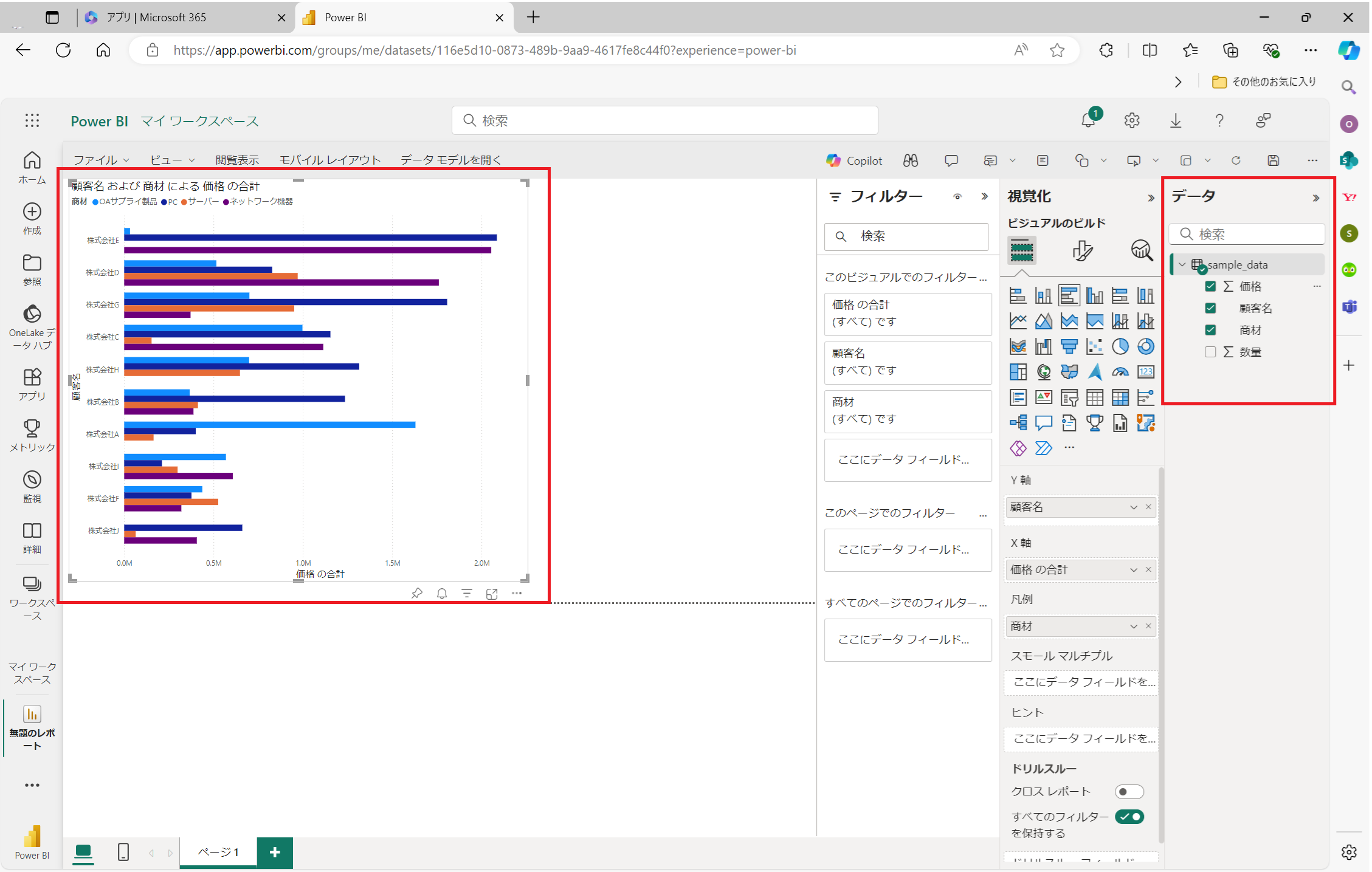Toggle すべてのフィルターを保持する switch
Viewport: 1372px width, 872px height.
(x=1129, y=817)
